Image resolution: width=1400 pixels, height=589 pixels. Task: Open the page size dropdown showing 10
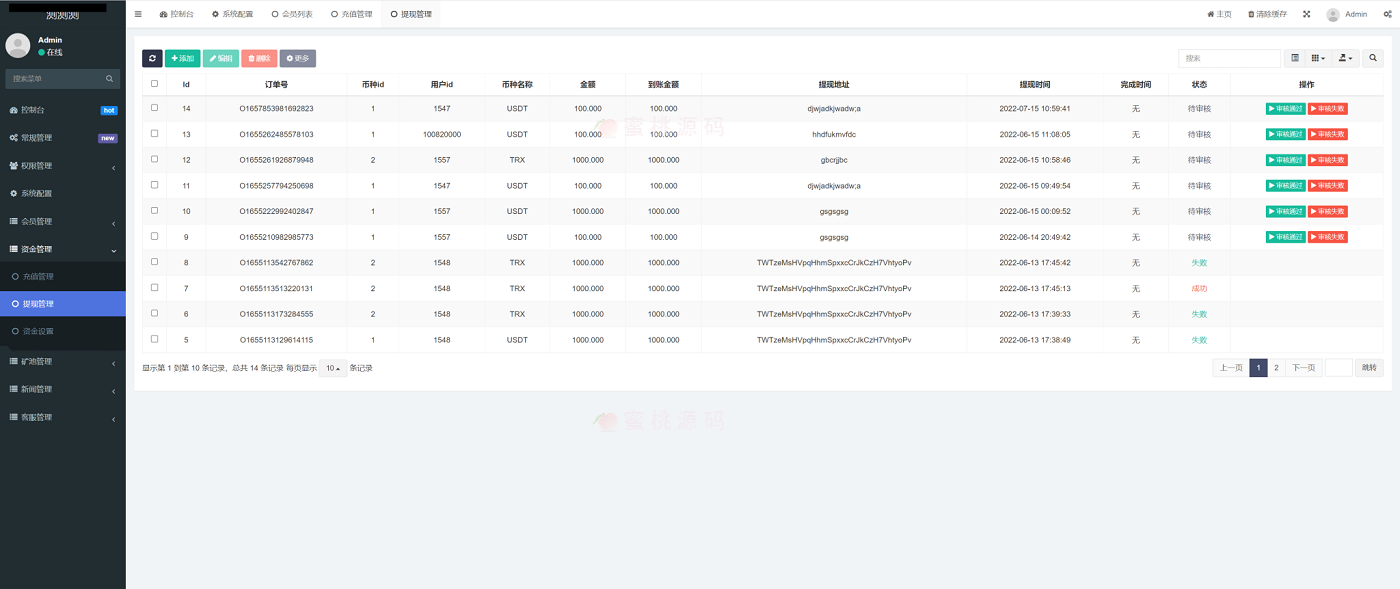(333, 368)
